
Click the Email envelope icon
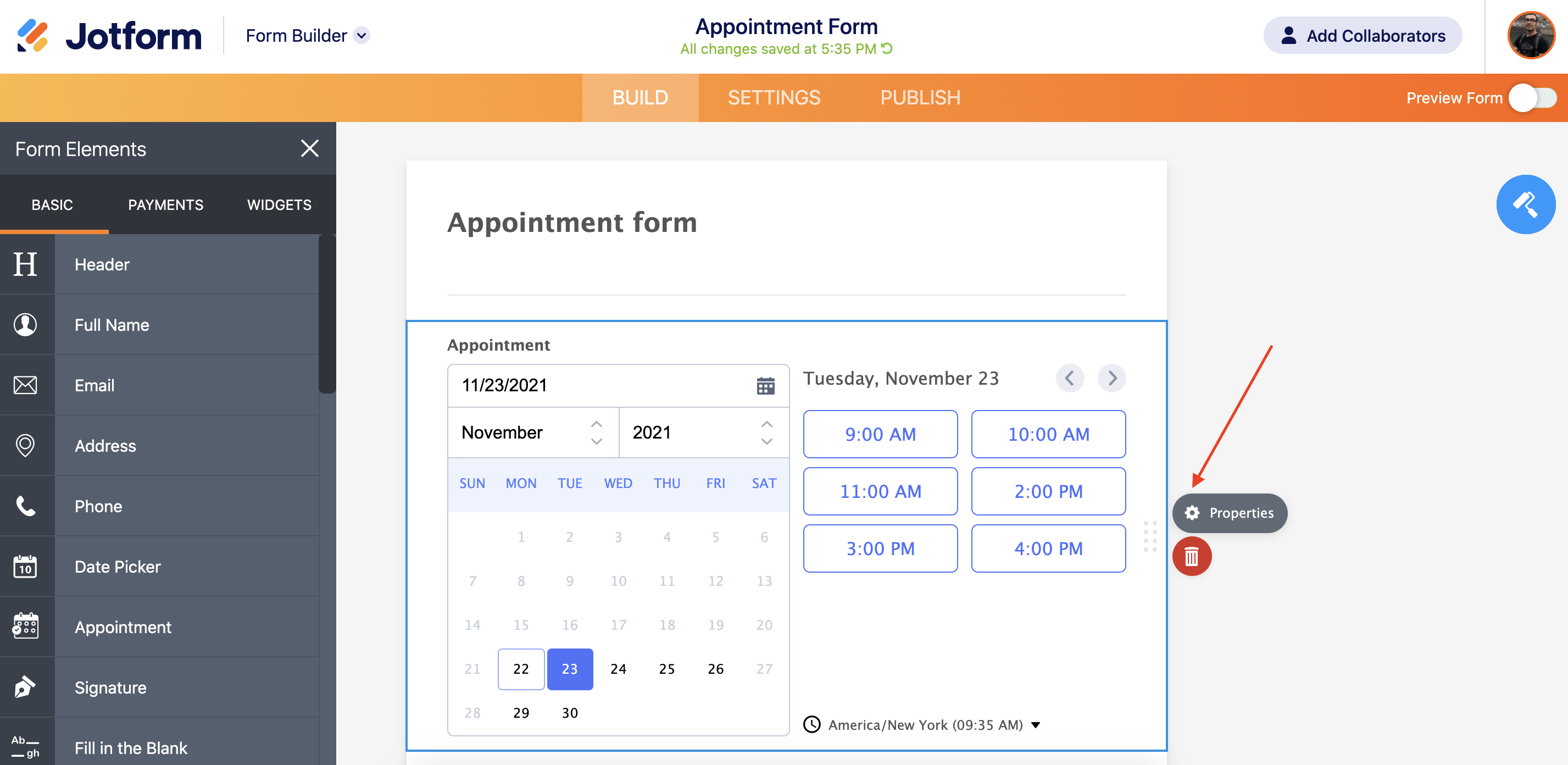tap(26, 385)
